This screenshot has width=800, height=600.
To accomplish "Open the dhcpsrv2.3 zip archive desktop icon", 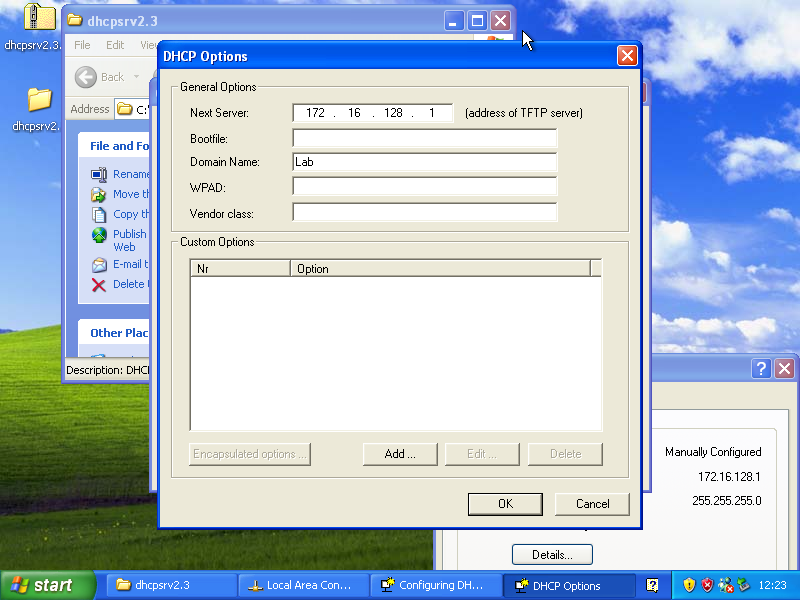I will click(x=38, y=18).
